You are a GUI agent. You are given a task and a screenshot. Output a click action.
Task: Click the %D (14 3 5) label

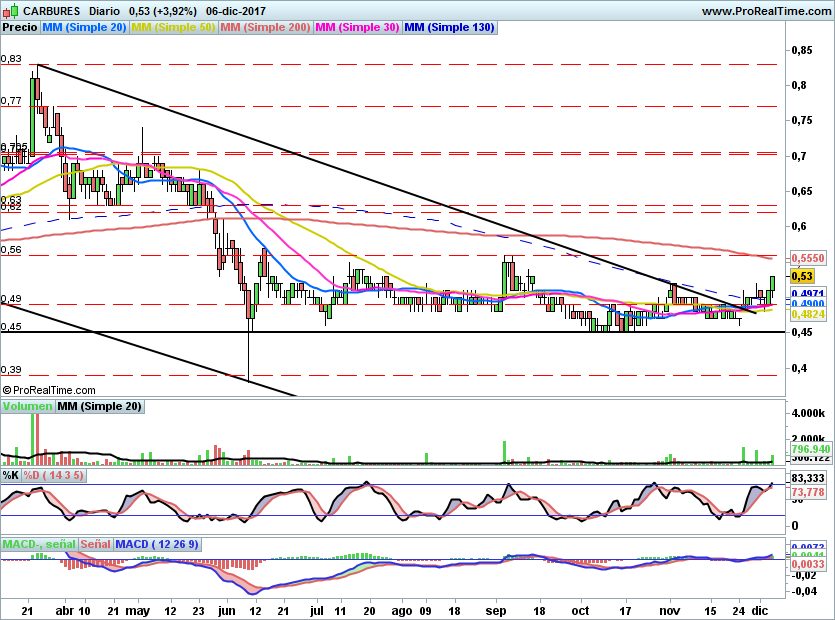click(53, 475)
